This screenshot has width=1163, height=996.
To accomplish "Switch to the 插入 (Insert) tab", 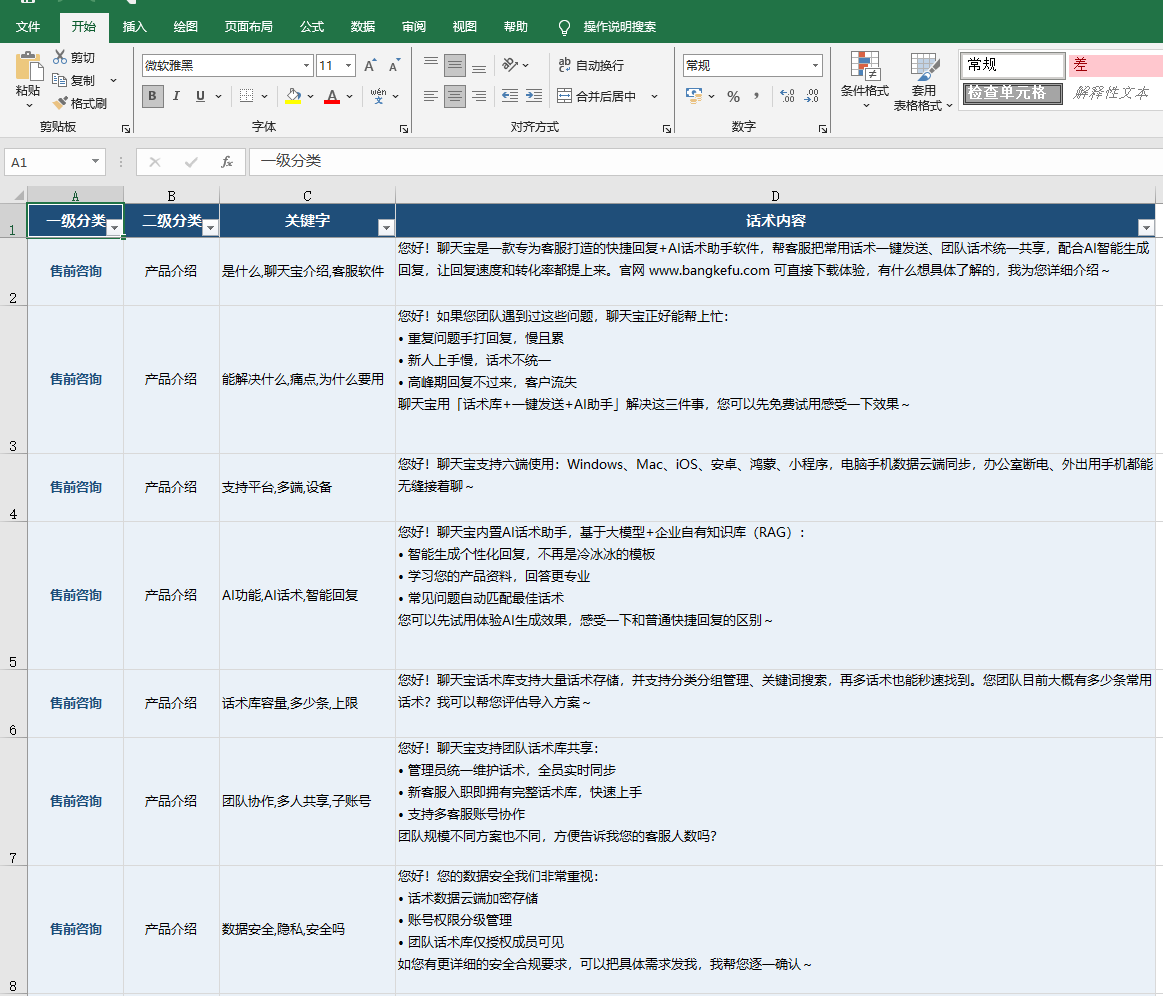I will 134,27.
